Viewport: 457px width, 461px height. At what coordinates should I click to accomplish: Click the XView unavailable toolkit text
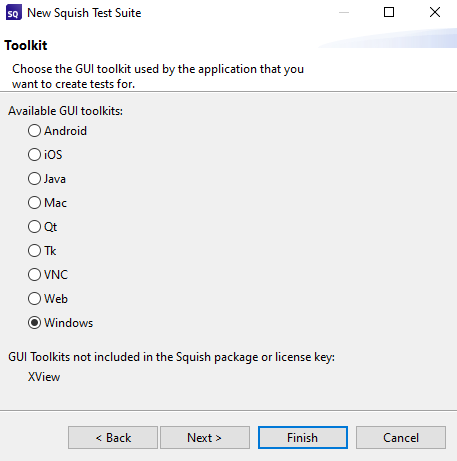point(44,377)
